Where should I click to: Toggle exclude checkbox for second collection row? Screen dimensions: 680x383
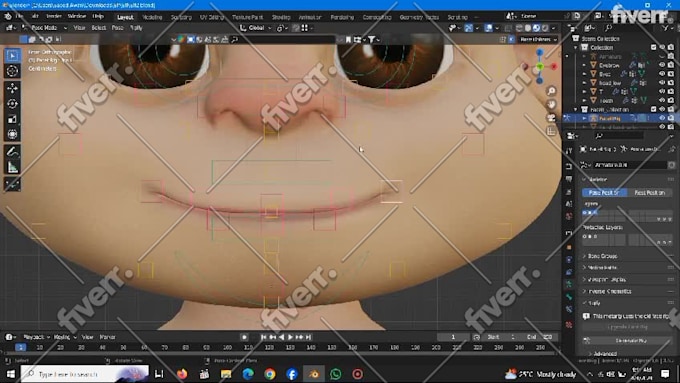point(654,109)
